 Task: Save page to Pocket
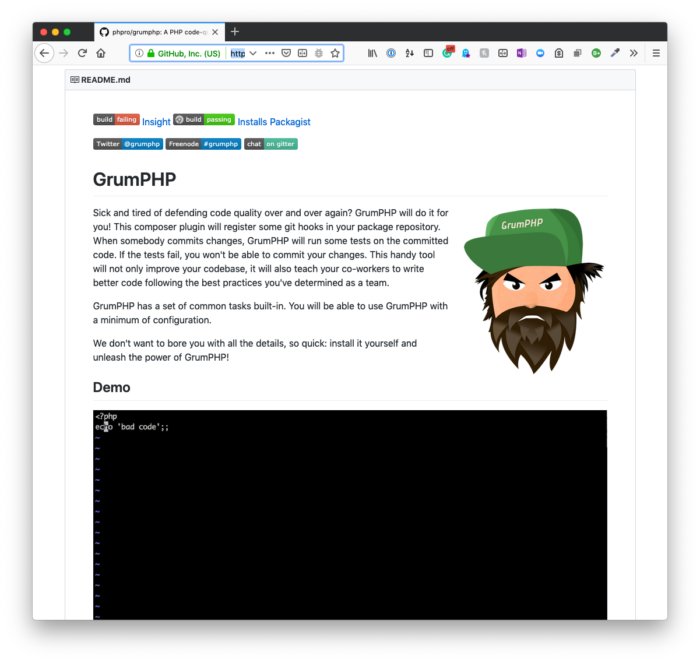coord(286,53)
